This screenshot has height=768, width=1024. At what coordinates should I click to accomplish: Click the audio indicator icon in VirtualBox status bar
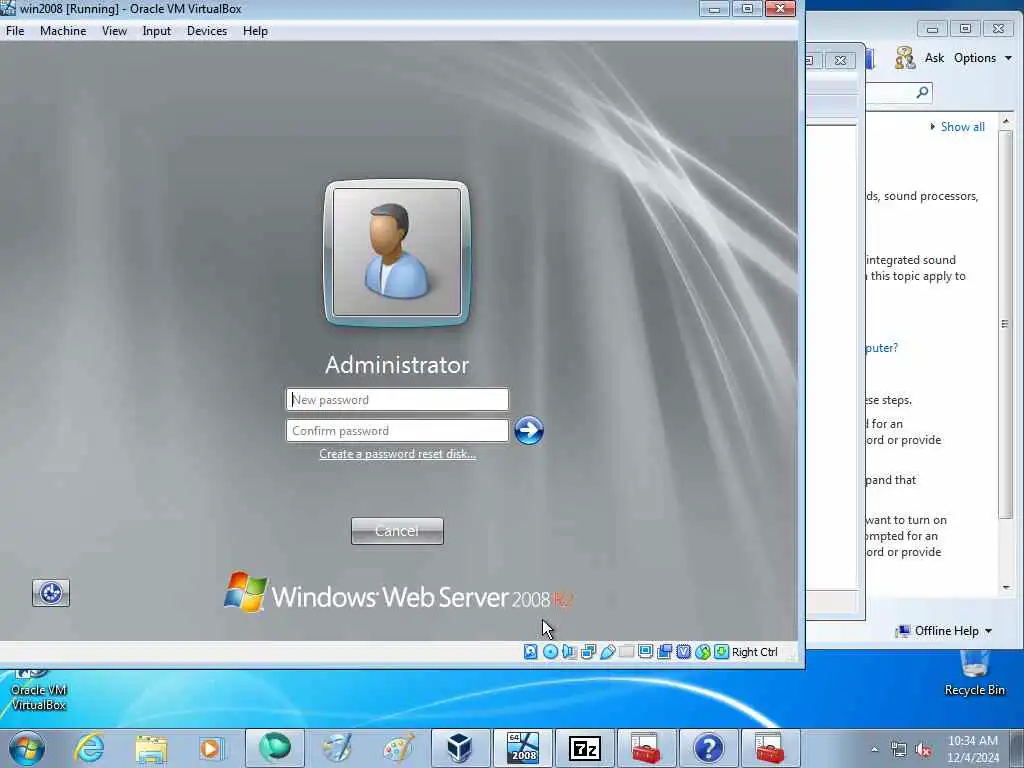[569, 651]
